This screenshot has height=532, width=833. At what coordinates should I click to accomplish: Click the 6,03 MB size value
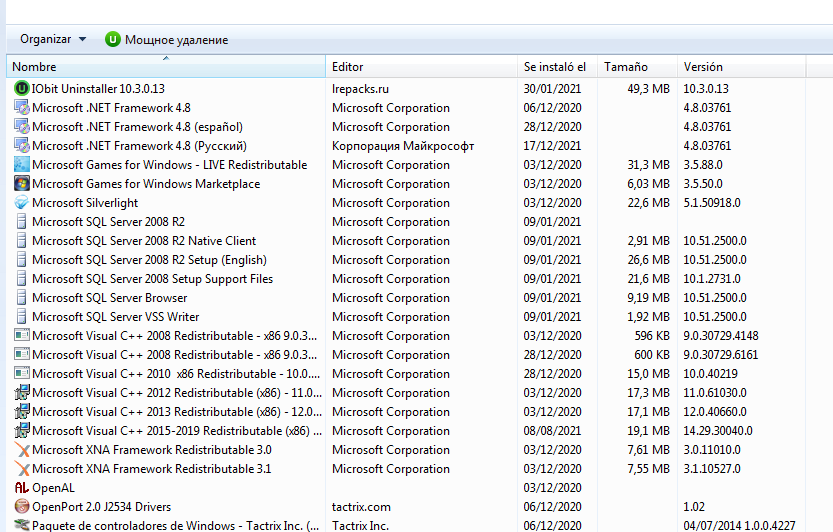(648, 184)
